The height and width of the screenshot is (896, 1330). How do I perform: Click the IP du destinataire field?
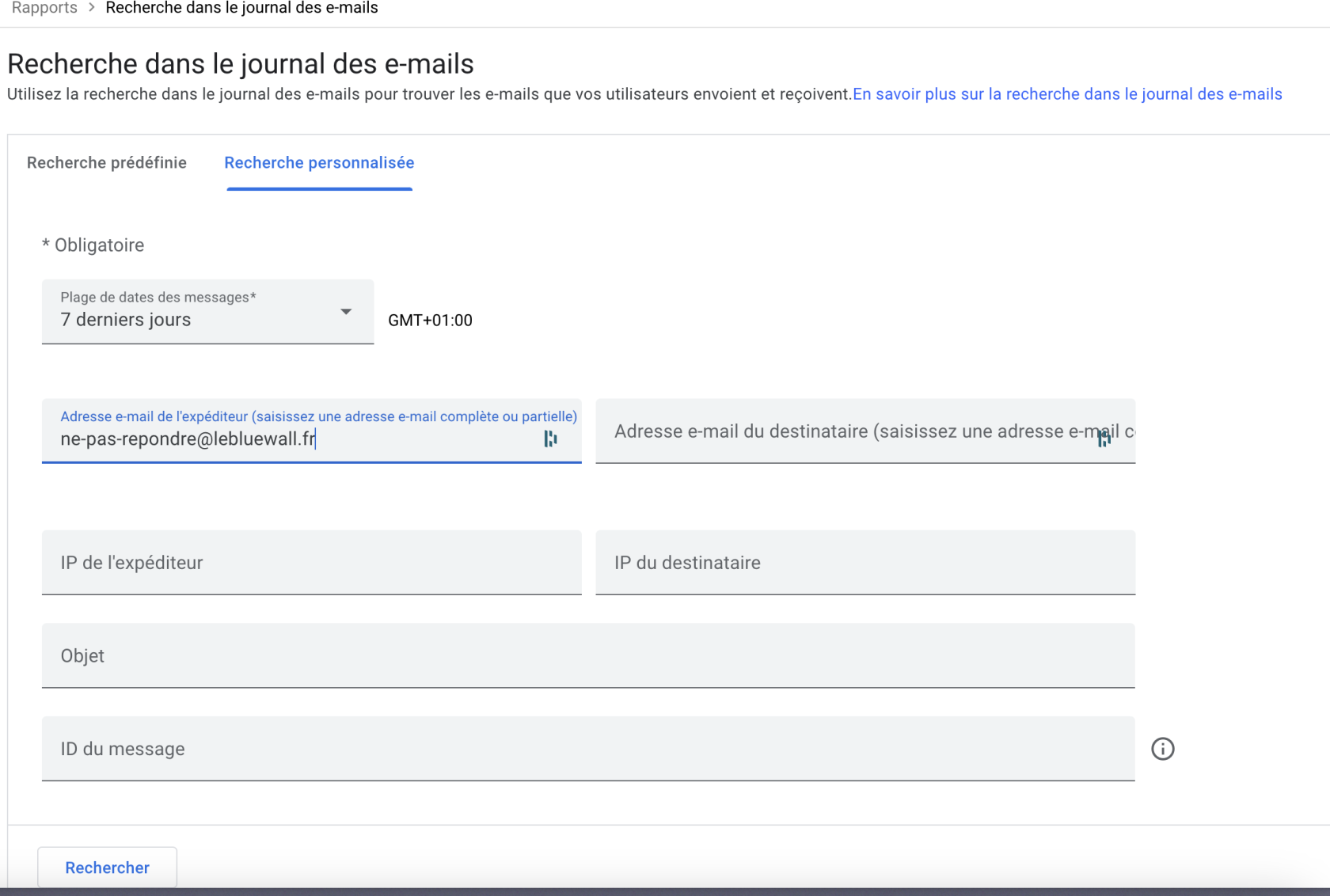click(x=865, y=563)
